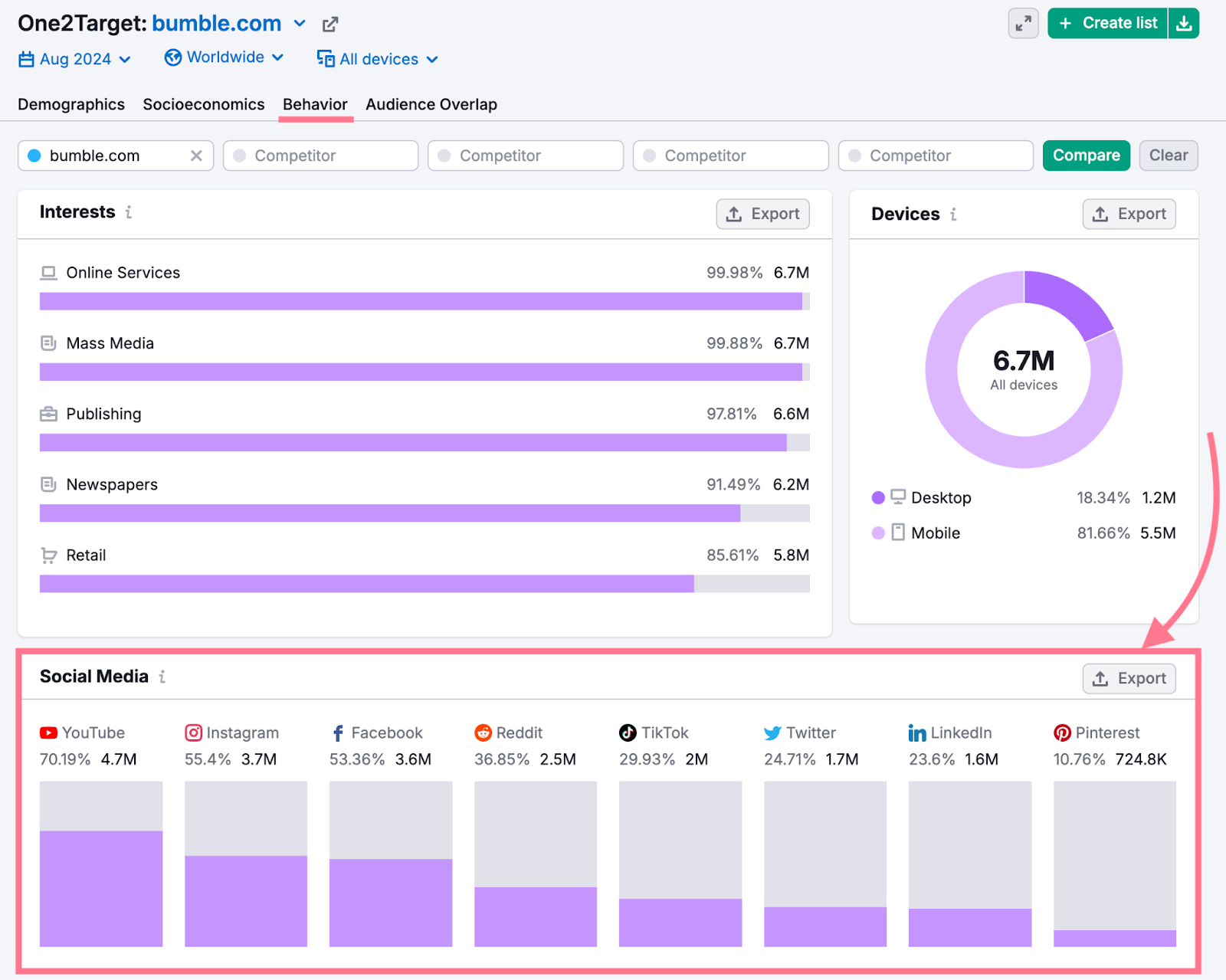This screenshot has width=1226, height=980.
Task: Open the Aug 2024 date dropdown
Action: pyautogui.click(x=75, y=59)
